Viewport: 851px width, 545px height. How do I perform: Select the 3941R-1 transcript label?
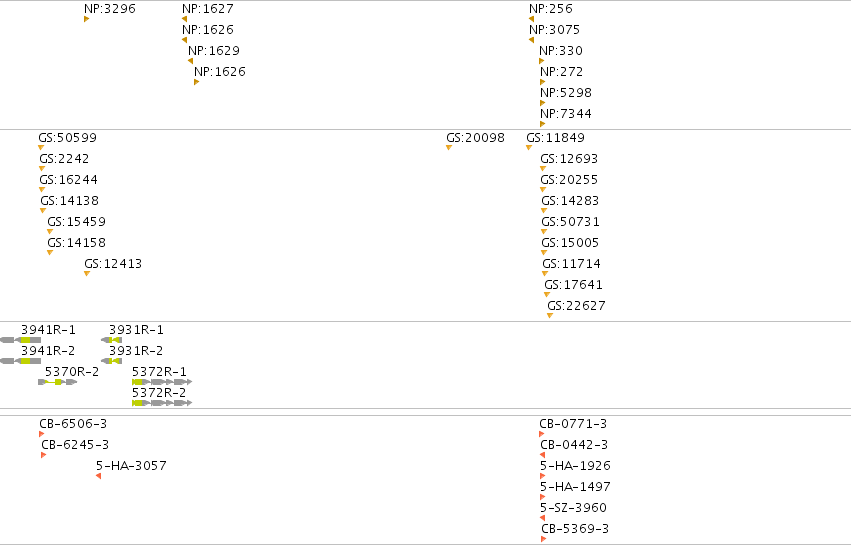48,330
